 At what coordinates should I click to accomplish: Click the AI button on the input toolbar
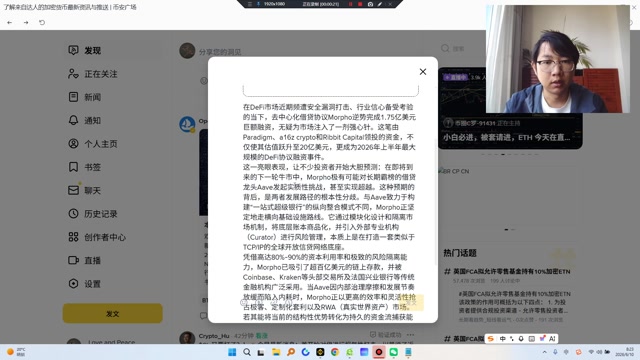coord(552,339)
